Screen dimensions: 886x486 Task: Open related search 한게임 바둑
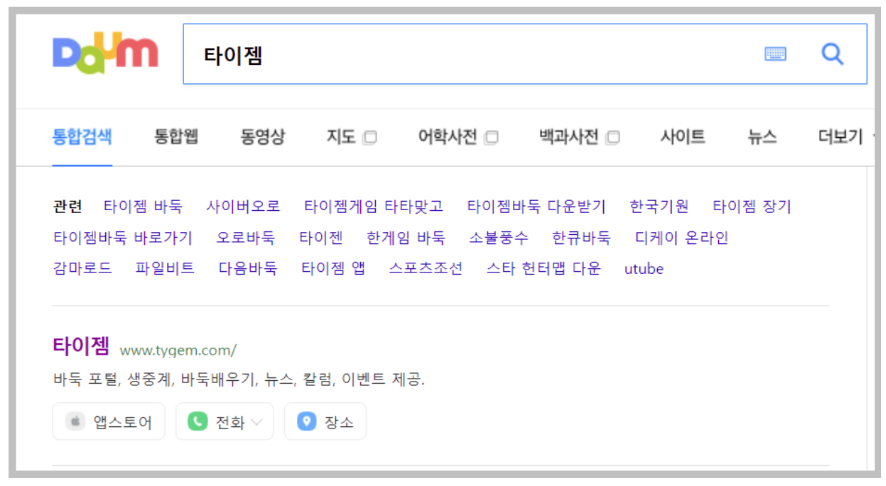point(406,237)
